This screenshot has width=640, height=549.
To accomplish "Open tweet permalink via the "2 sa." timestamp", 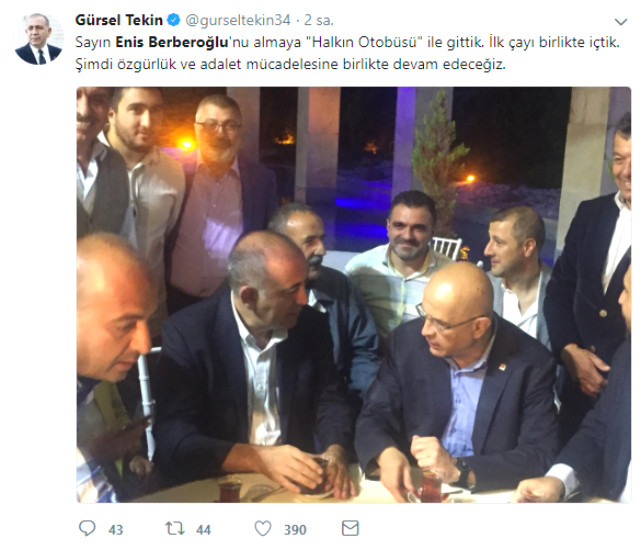I will tap(319, 20).
